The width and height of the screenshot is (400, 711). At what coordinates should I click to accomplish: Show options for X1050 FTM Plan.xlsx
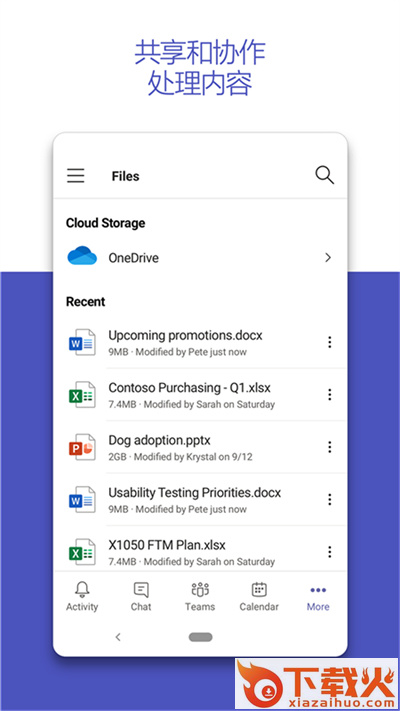point(330,552)
